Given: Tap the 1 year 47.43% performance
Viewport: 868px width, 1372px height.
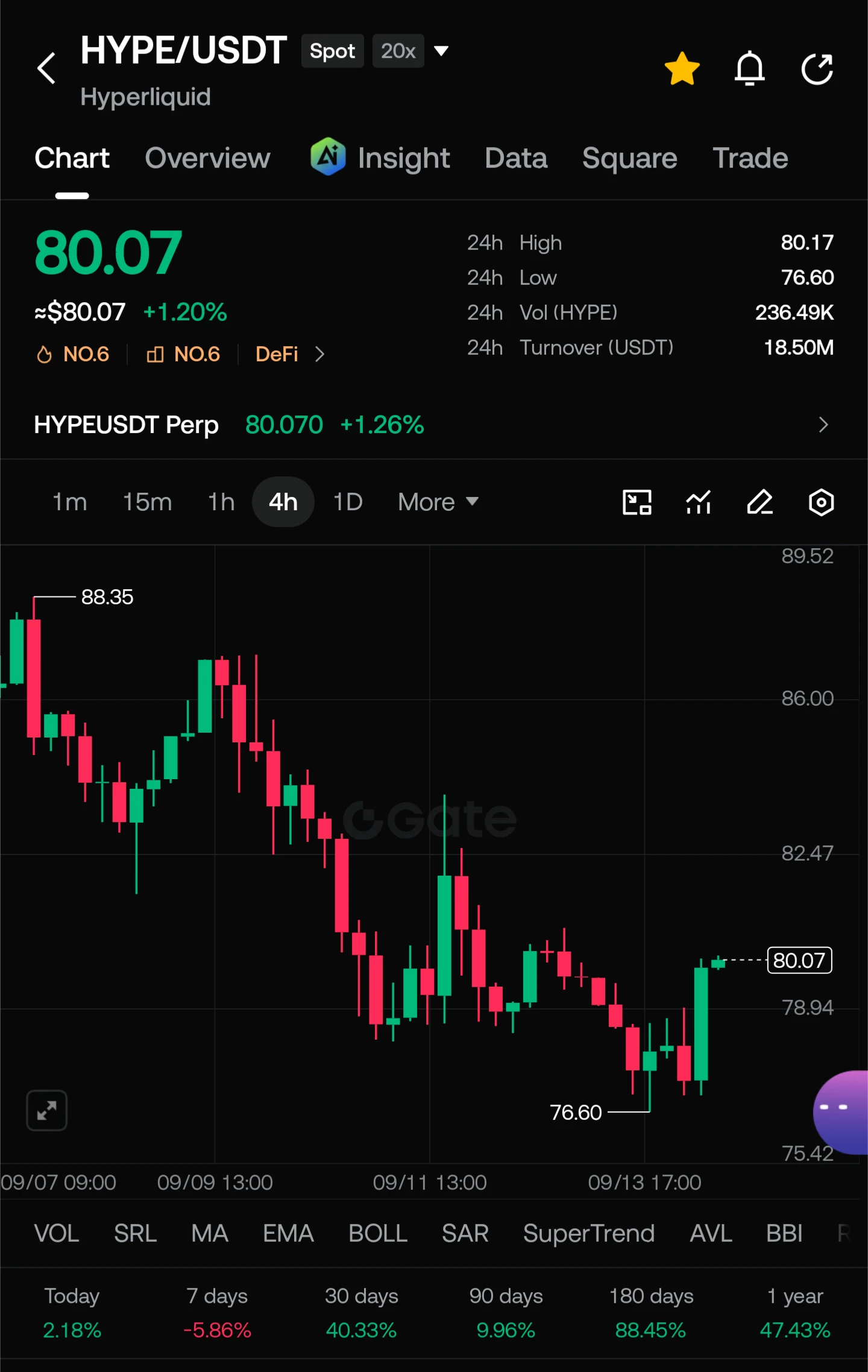Looking at the screenshot, I should click(x=795, y=1313).
